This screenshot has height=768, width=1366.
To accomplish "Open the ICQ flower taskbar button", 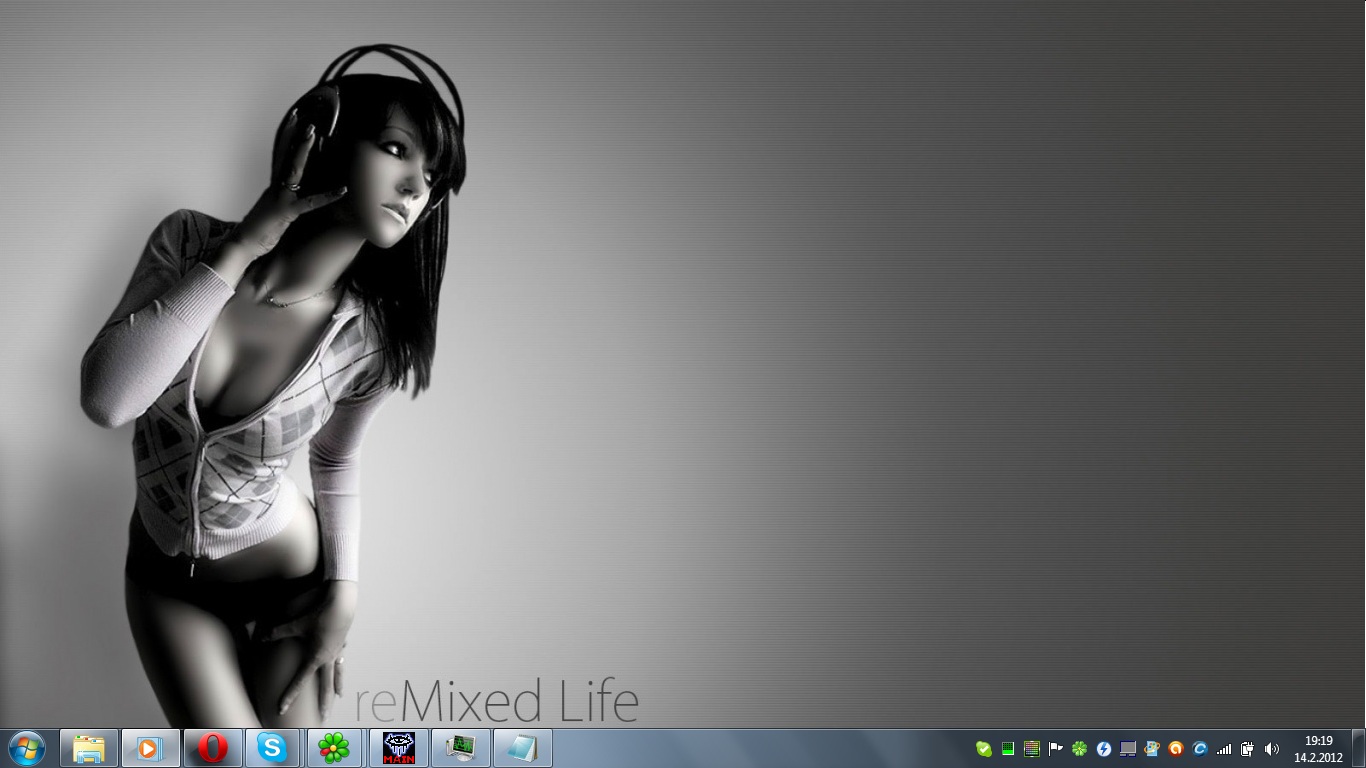I will [333, 748].
